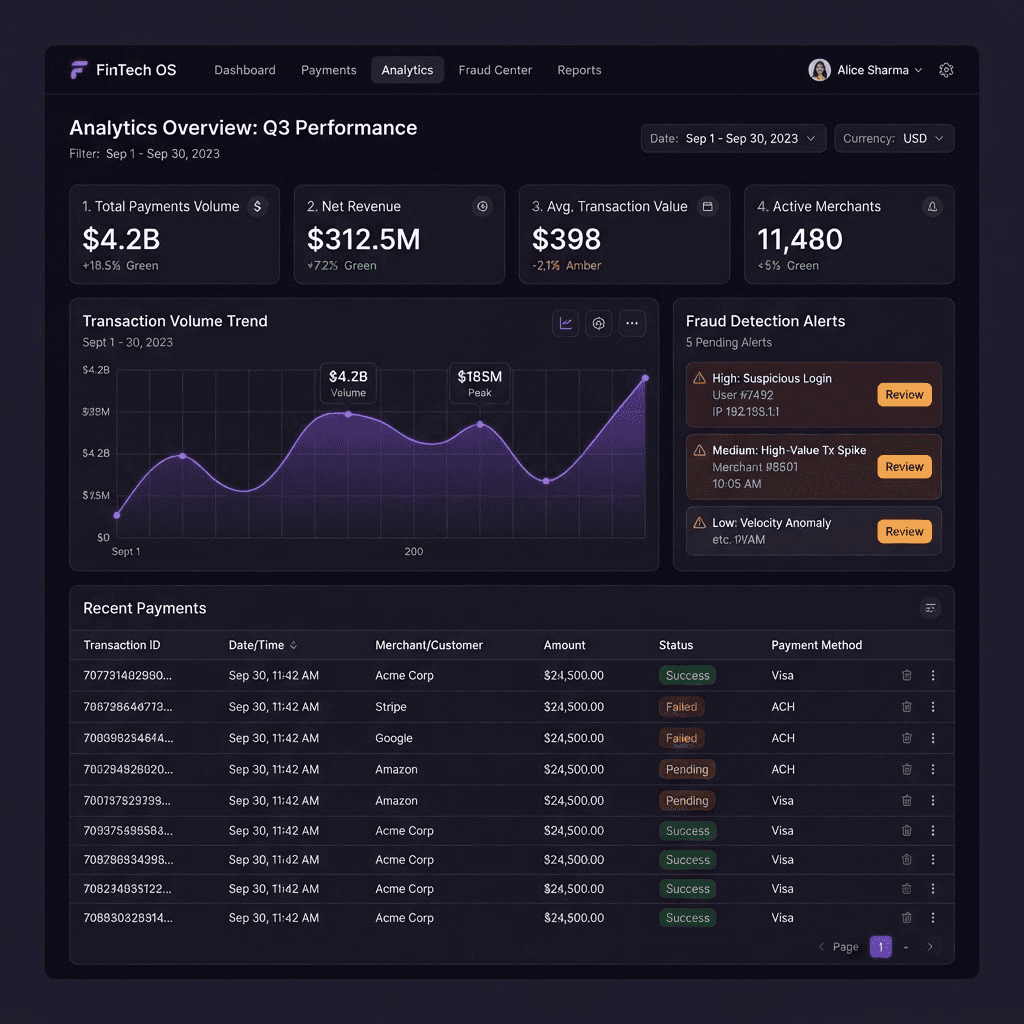
Task: Open chart settings icon beside line chart icon
Action: click(x=598, y=323)
